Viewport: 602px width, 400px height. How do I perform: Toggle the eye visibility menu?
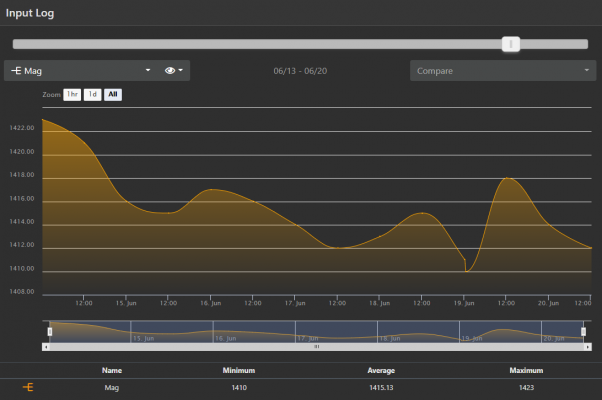[x=174, y=71]
